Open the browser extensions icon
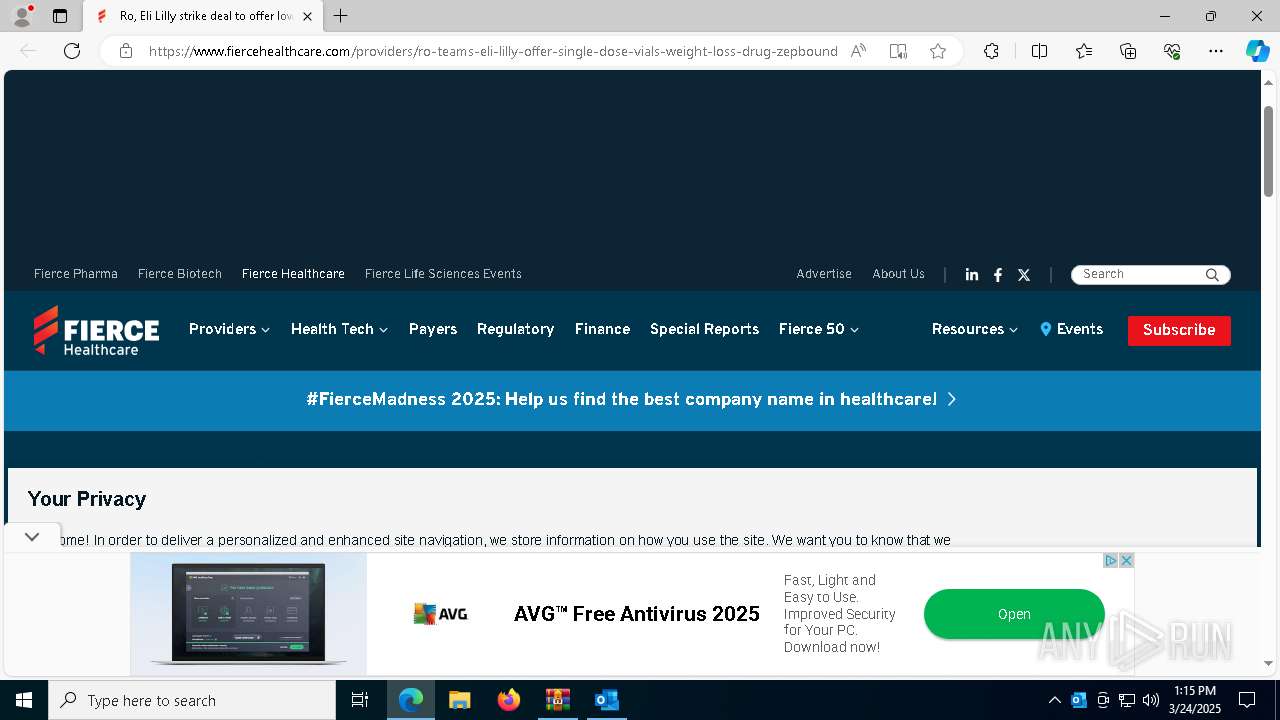 coord(991,51)
